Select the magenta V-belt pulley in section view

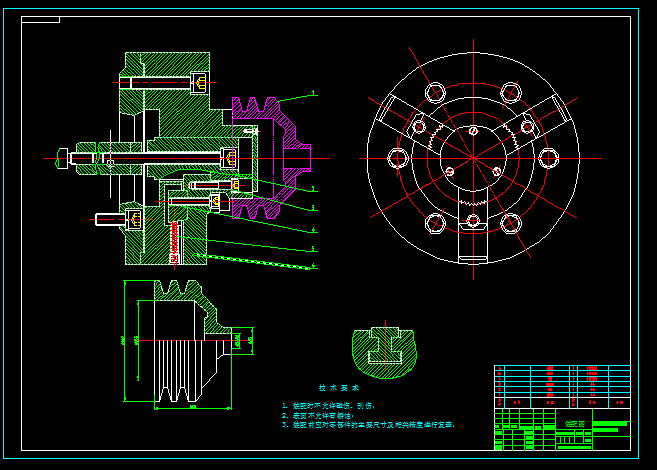272,158
